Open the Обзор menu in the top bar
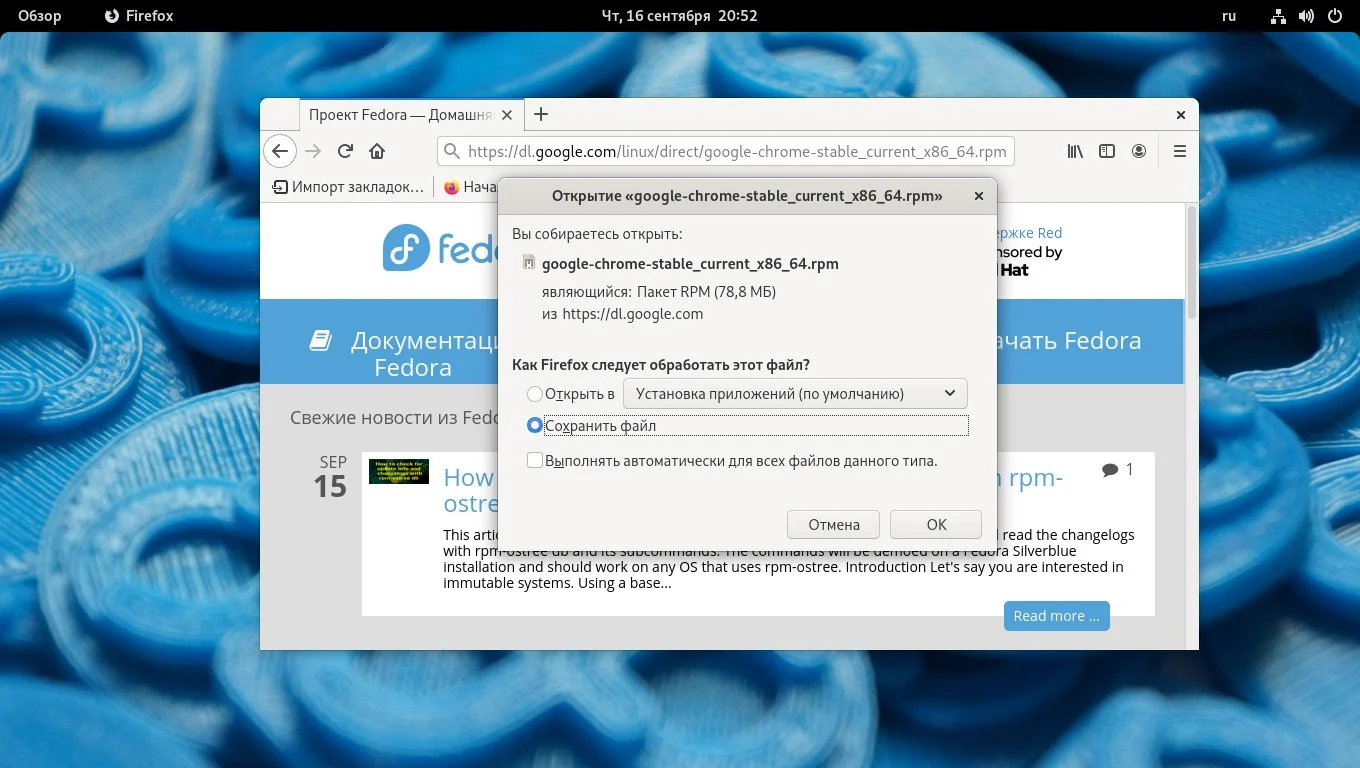This screenshot has width=1360, height=768. click(39, 15)
